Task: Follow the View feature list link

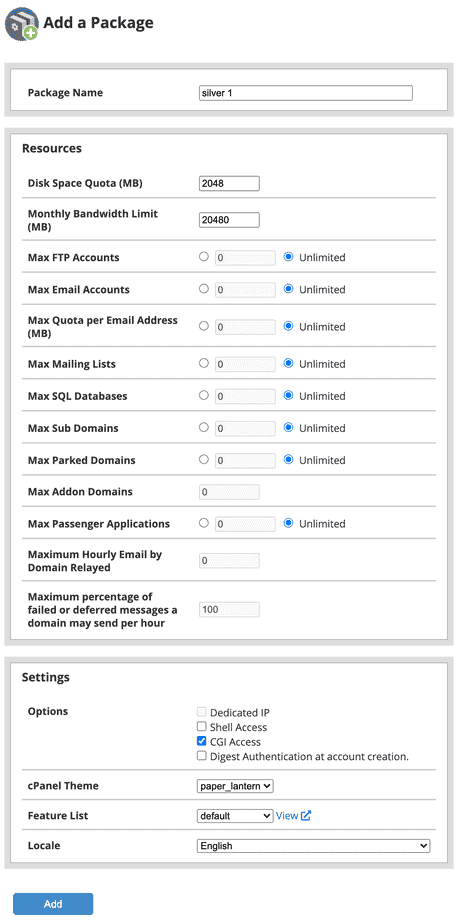Action: click(x=287, y=816)
